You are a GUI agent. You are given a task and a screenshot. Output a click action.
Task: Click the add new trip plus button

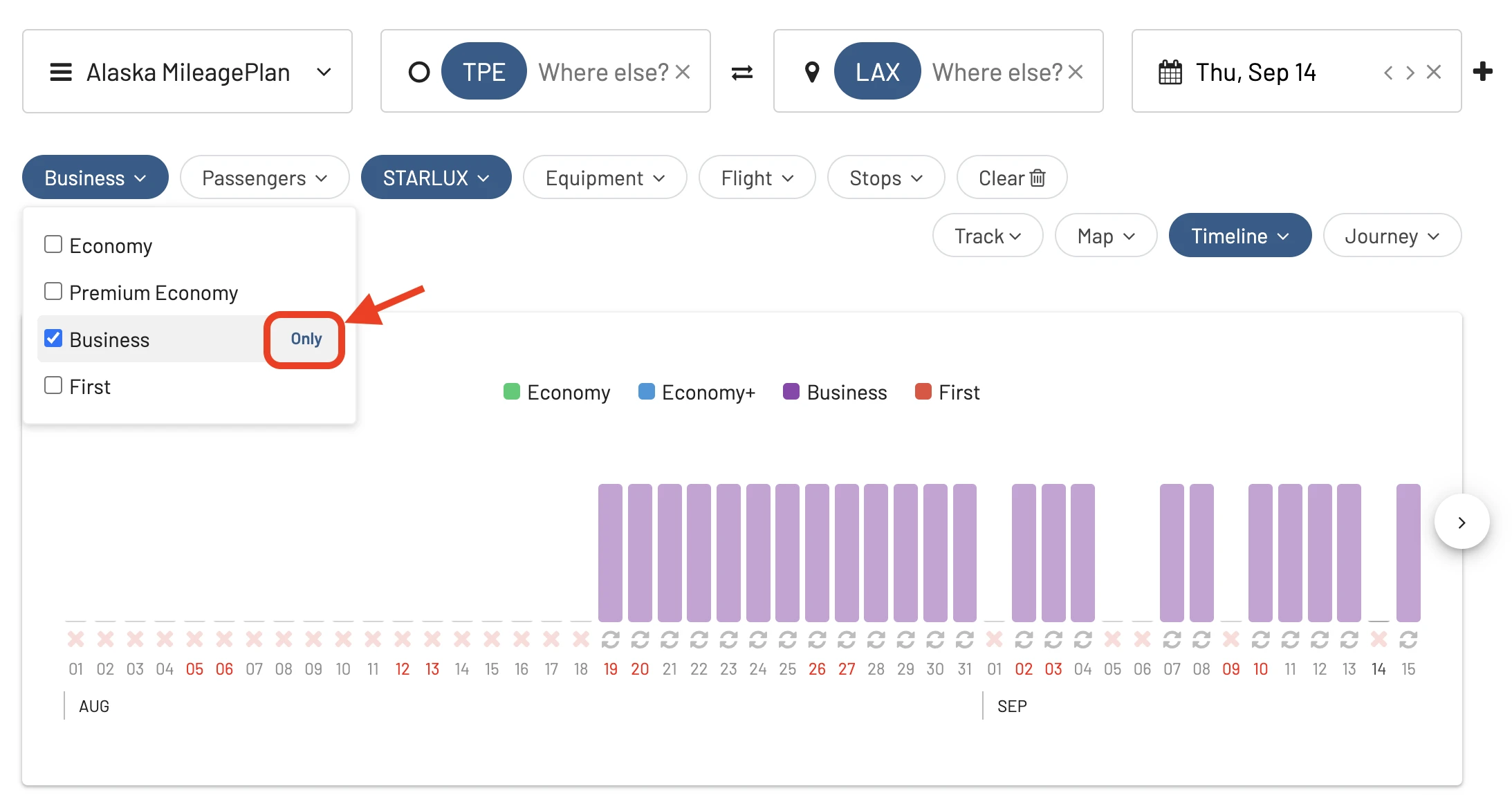tap(1484, 70)
